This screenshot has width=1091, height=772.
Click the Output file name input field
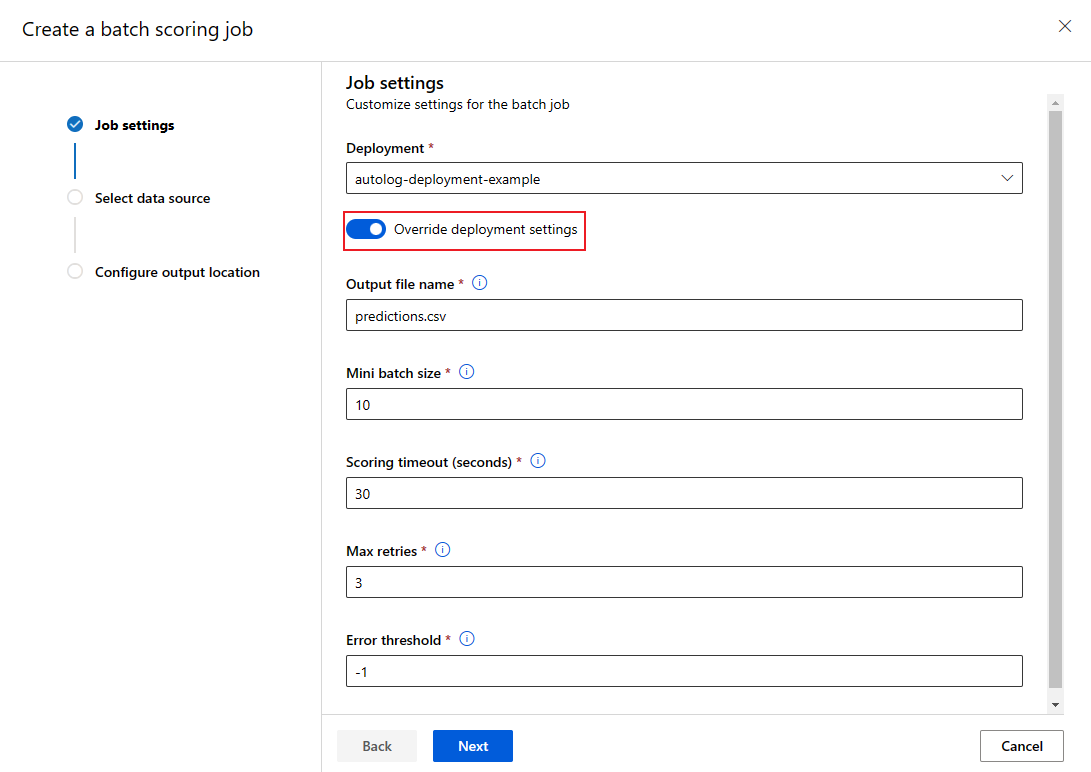point(684,314)
